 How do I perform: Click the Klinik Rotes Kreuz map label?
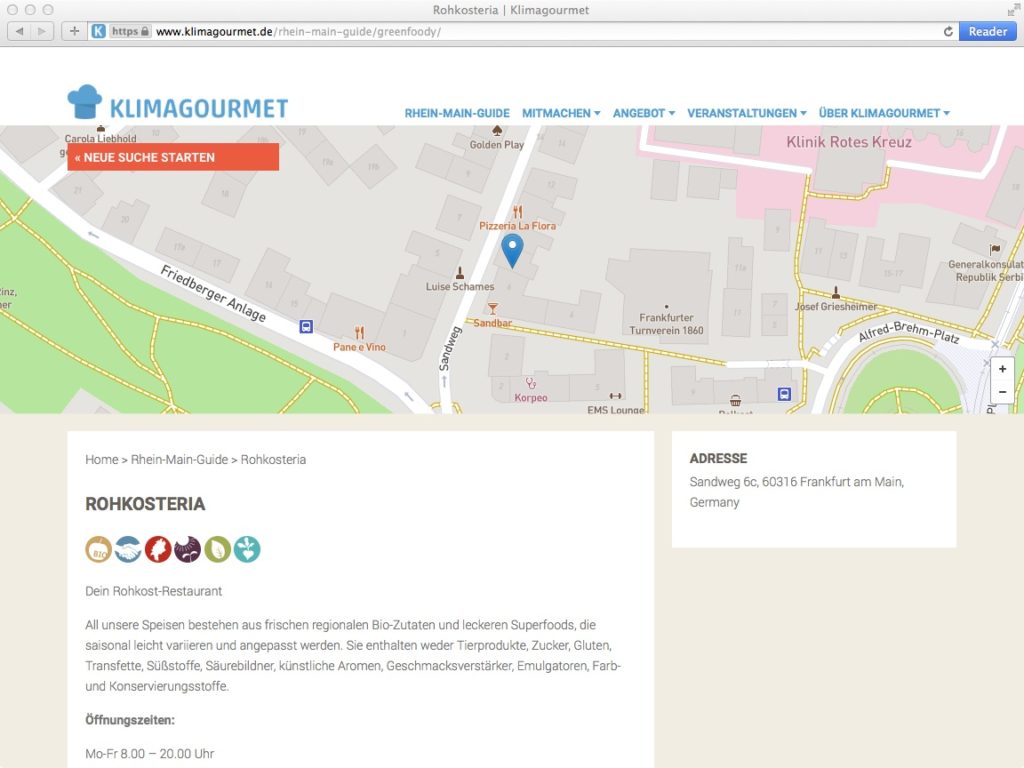coord(848,142)
